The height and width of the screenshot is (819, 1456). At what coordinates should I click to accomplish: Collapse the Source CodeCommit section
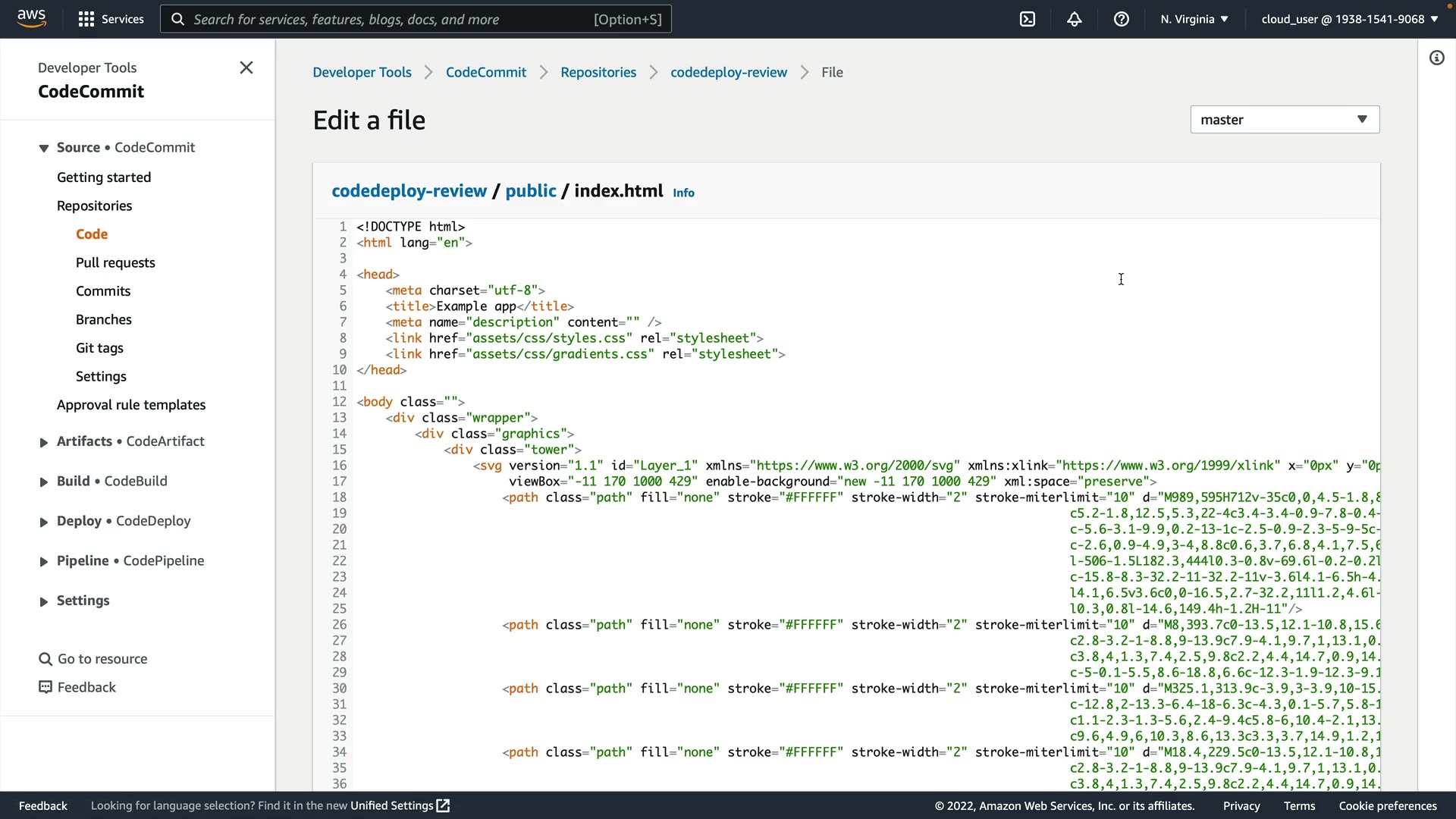(x=44, y=148)
